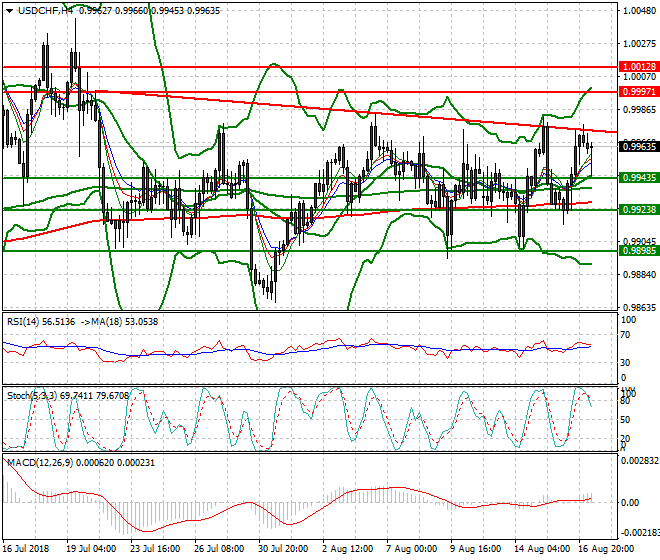
Task: Click the 7 Aug 00:00 time label
Action: click(x=412, y=549)
